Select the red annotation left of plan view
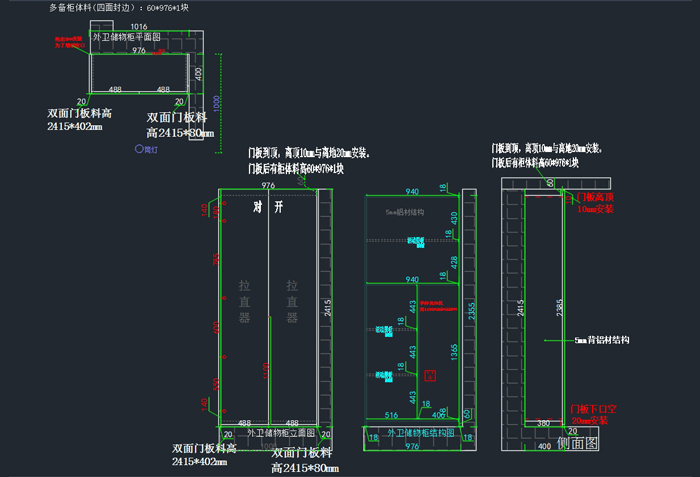Viewport: 700px width, 477px height. pyautogui.click(x=70, y=43)
